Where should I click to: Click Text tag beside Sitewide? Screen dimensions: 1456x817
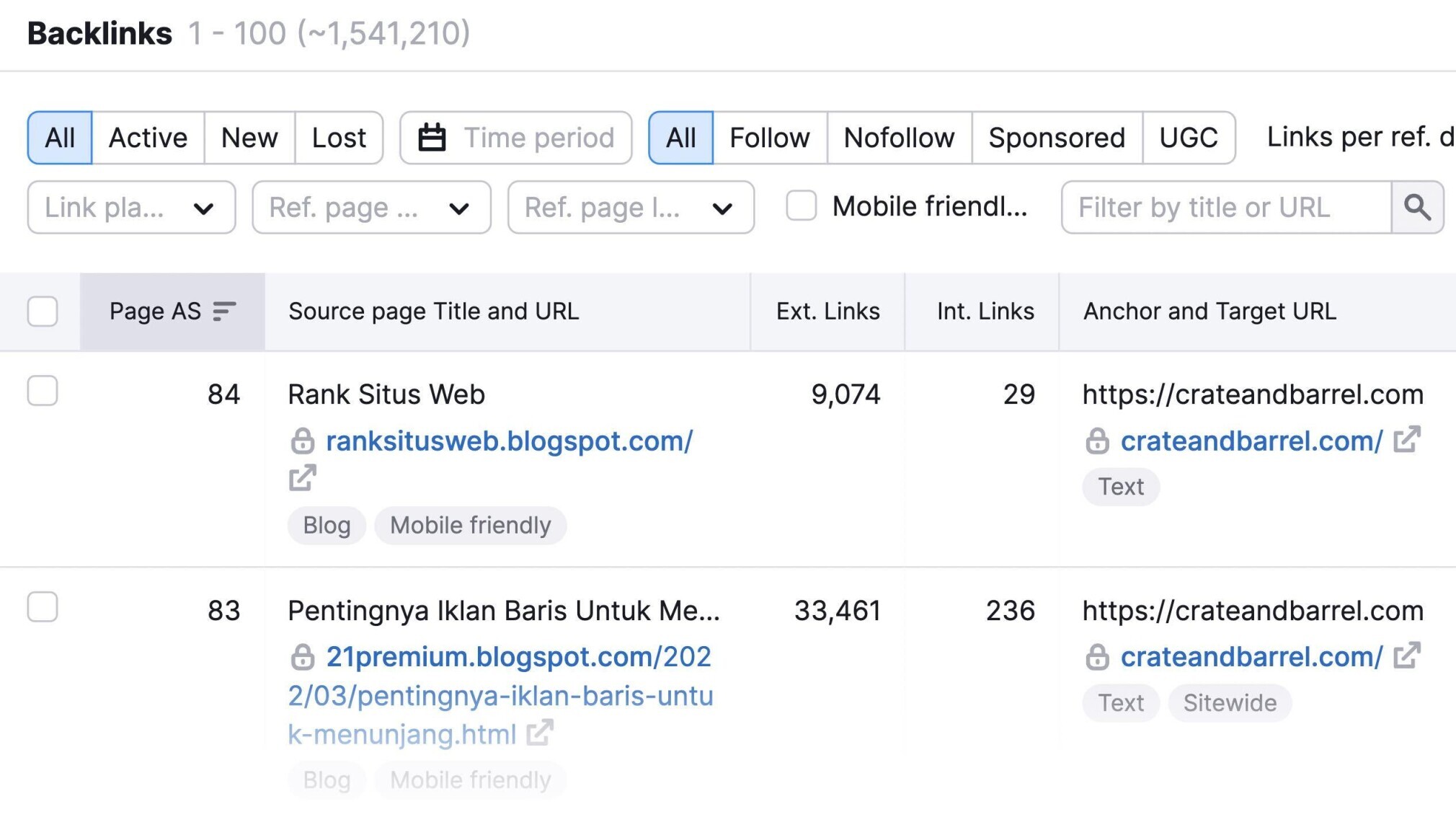(x=1121, y=703)
